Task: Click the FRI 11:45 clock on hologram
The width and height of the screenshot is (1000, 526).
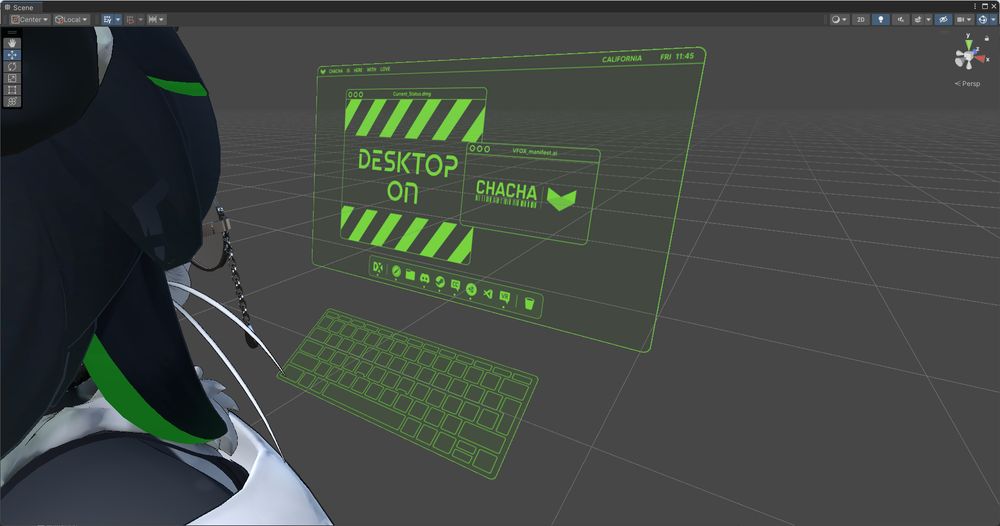Action: pyautogui.click(x=677, y=56)
